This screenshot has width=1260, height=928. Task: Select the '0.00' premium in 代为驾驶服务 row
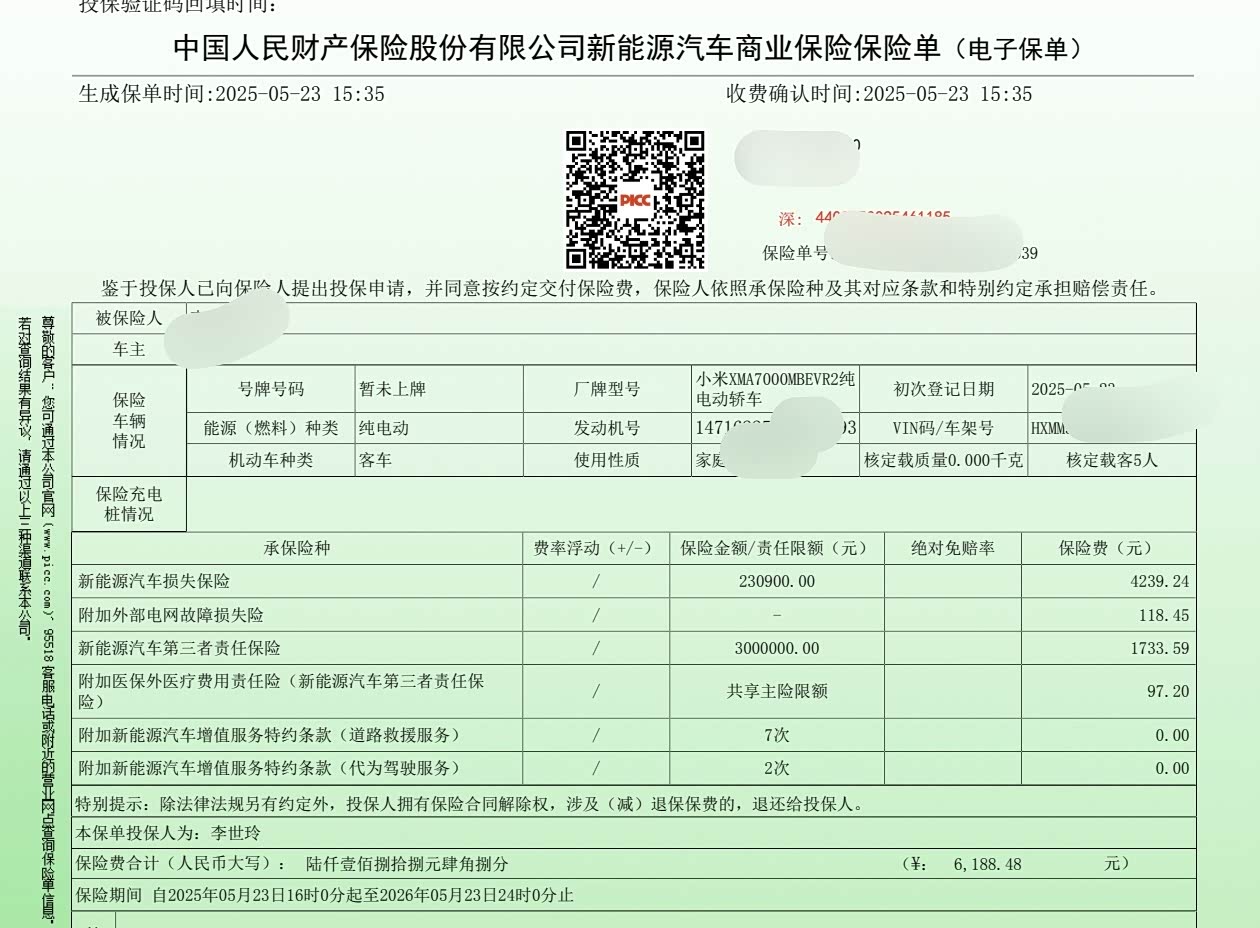1173,768
